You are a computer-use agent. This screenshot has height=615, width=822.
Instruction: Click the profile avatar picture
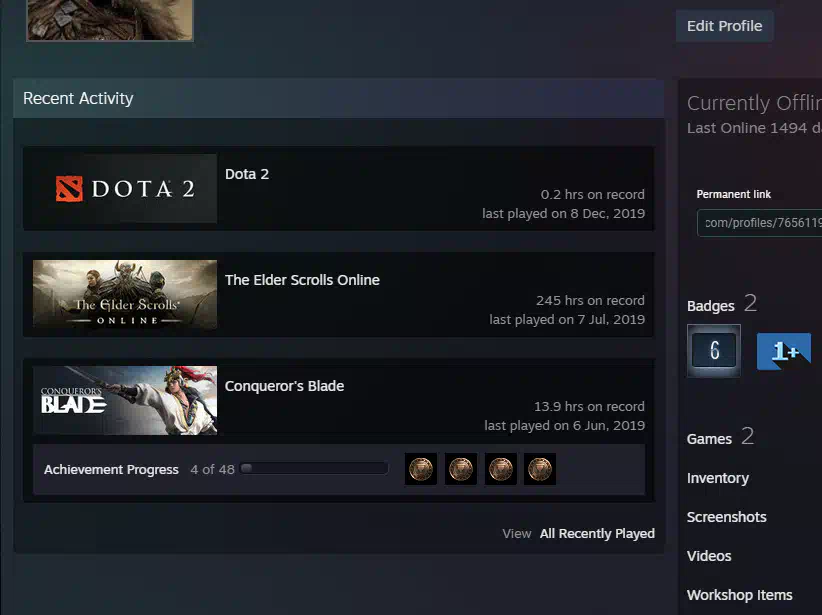pyautogui.click(x=110, y=20)
